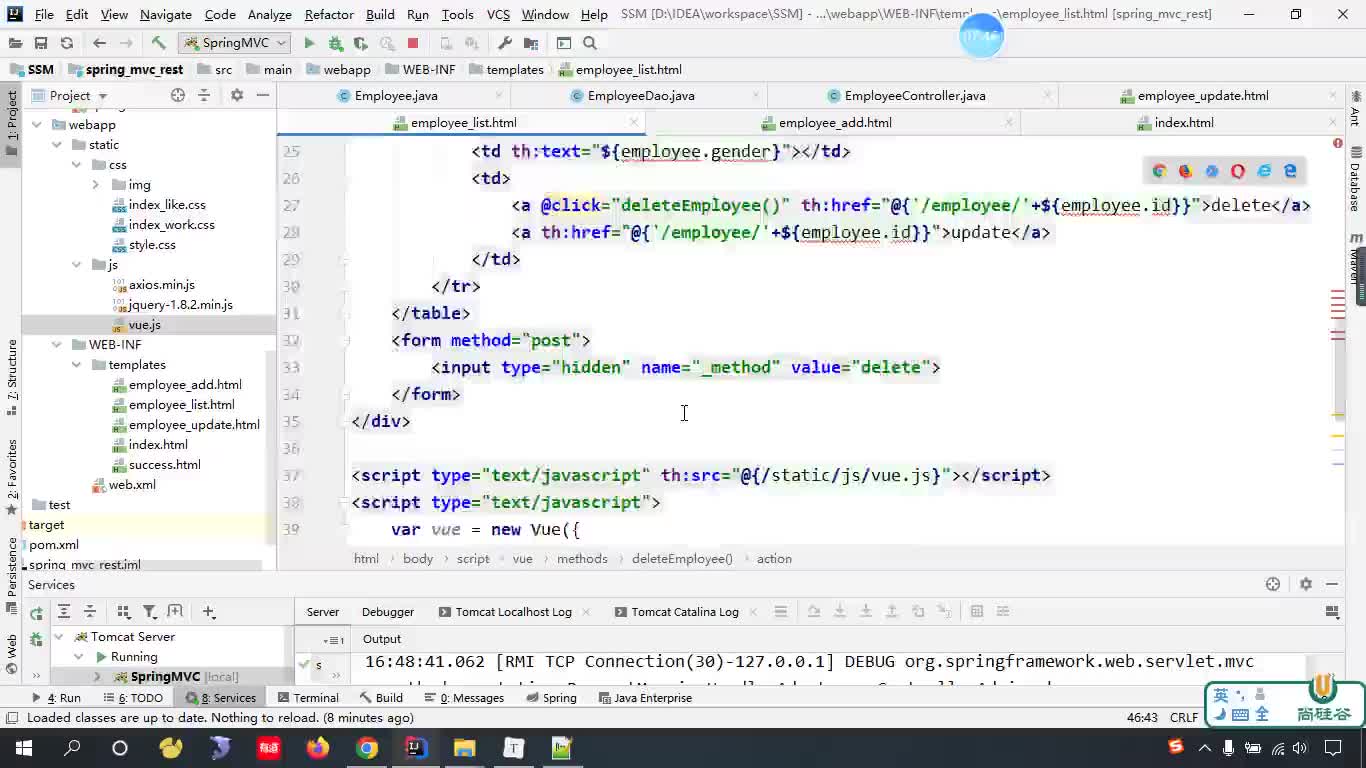The height and width of the screenshot is (768, 1366).
Task: Click the Windows Start button
Action: coord(23,748)
